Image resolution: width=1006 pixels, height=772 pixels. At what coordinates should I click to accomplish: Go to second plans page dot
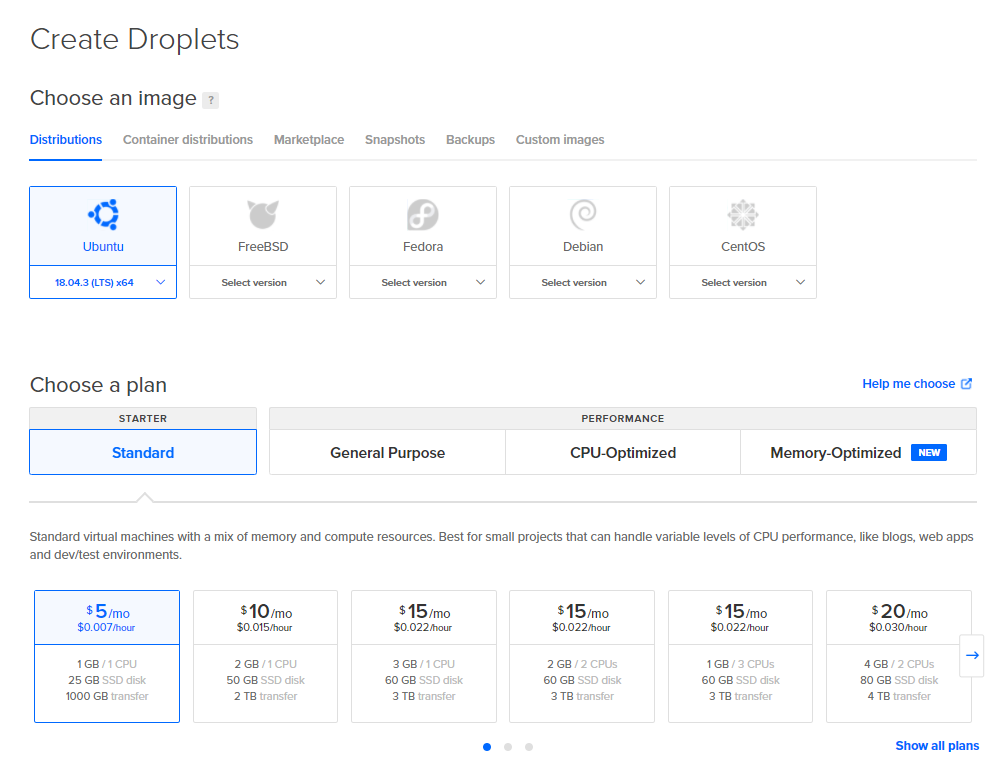[508, 747]
